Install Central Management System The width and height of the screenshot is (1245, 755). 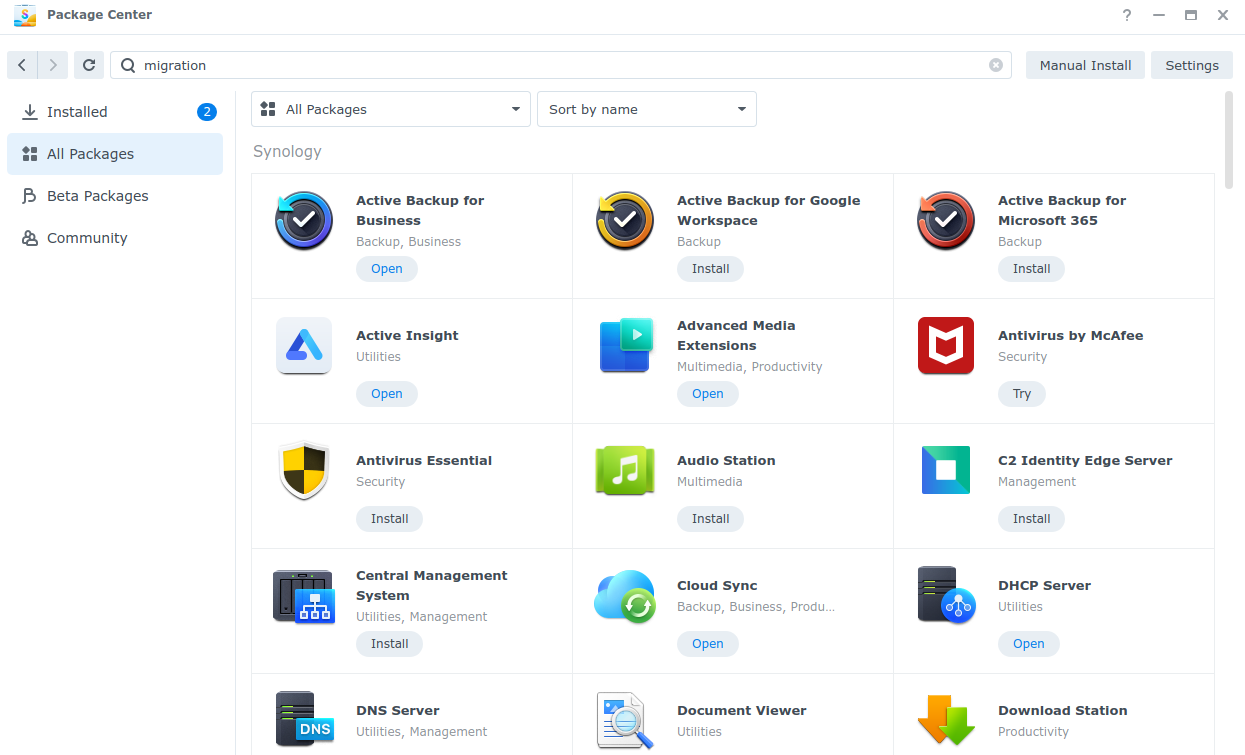point(390,644)
